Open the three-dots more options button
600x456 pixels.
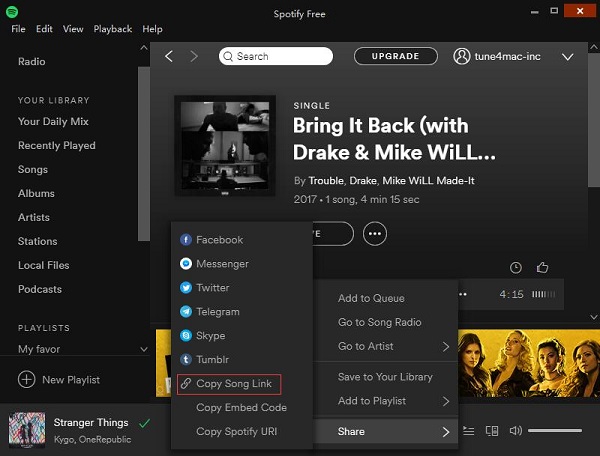(x=375, y=233)
